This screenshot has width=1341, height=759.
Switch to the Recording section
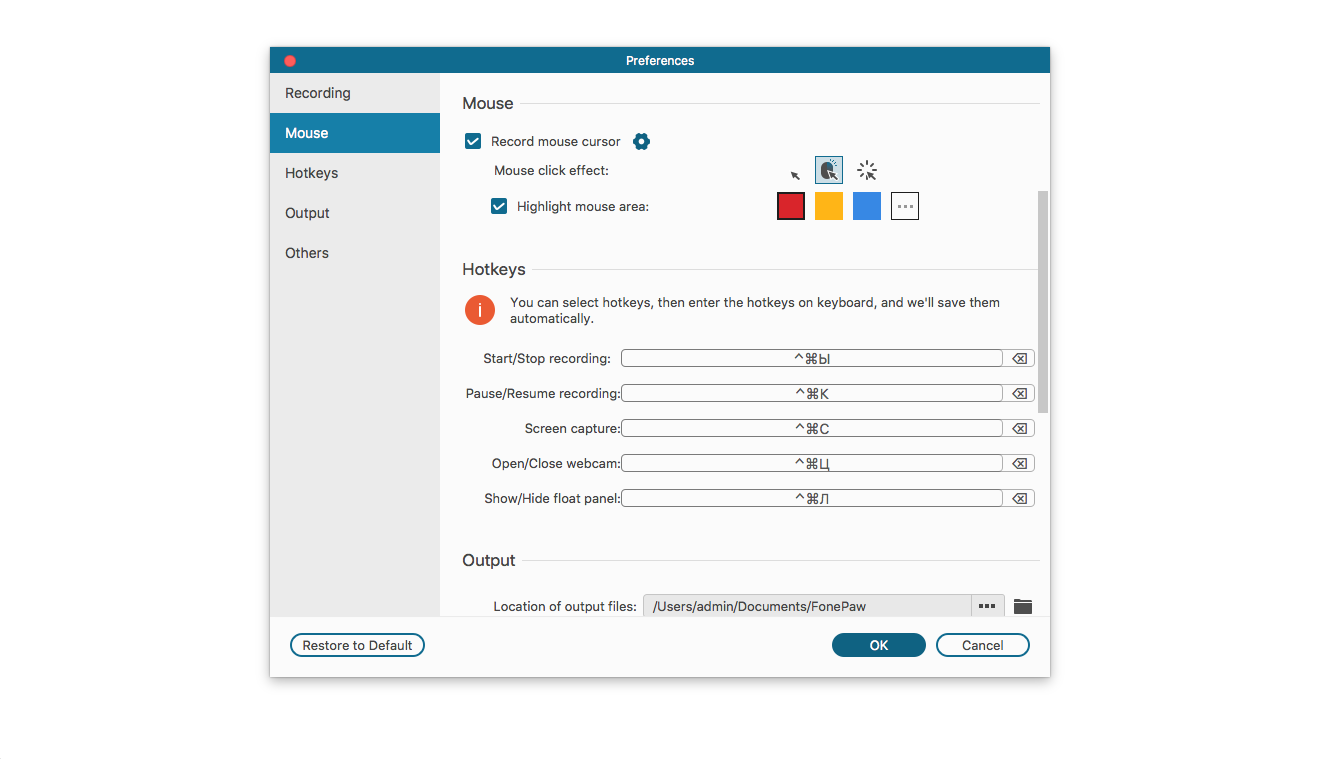coord(318,93)
